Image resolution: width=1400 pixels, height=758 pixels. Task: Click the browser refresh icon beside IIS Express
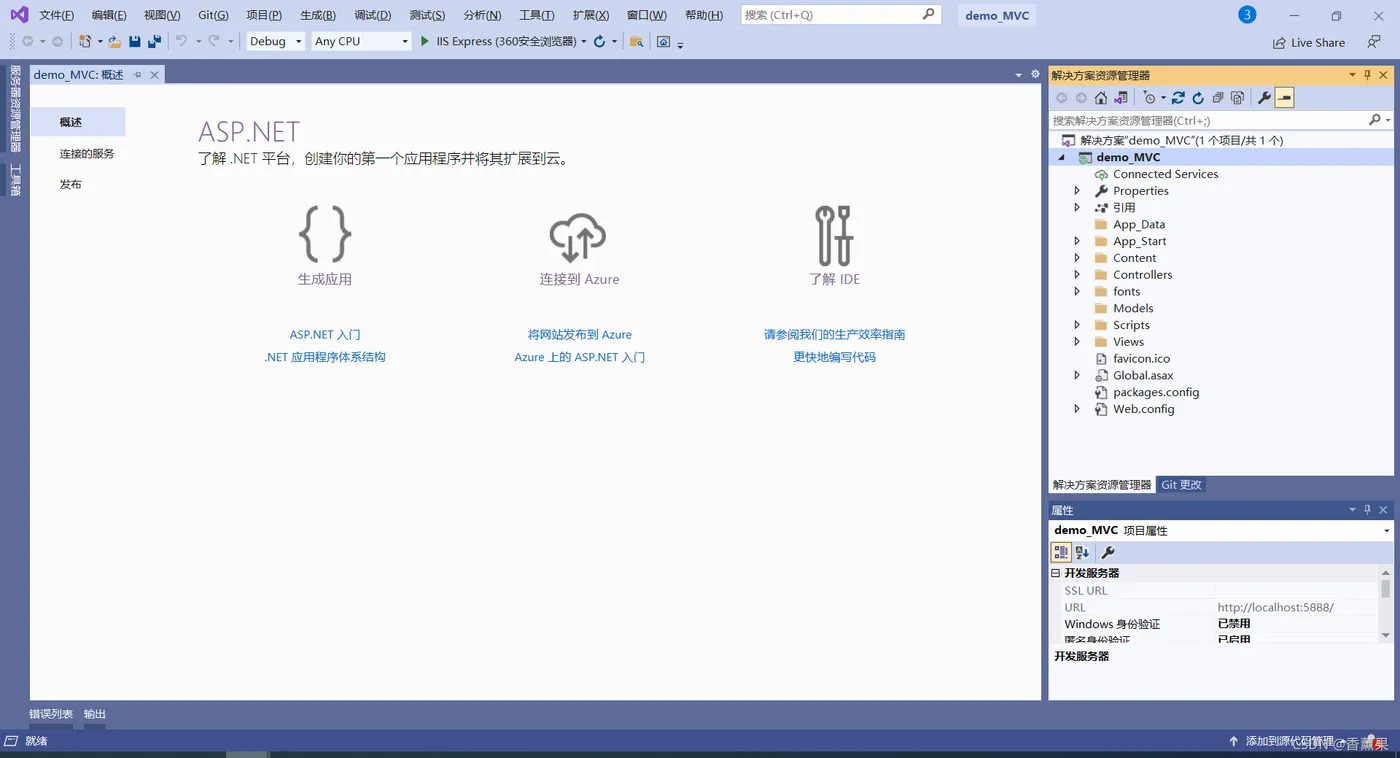click(x=599, y=41)
